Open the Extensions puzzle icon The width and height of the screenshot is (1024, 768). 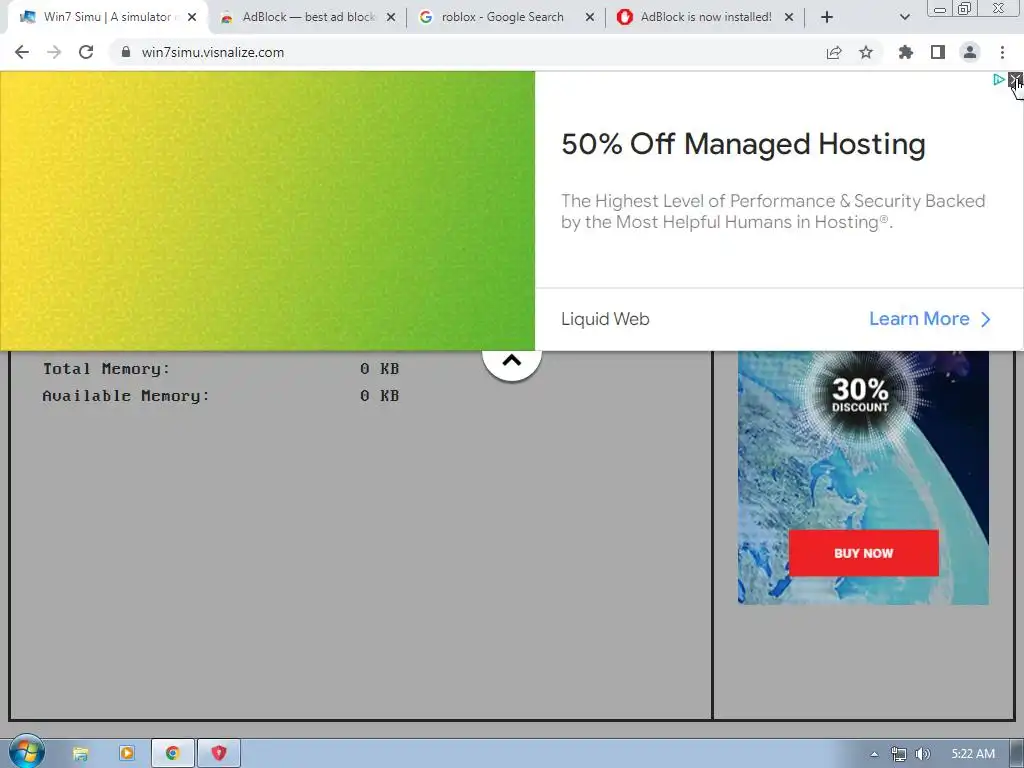pos(906,52)
